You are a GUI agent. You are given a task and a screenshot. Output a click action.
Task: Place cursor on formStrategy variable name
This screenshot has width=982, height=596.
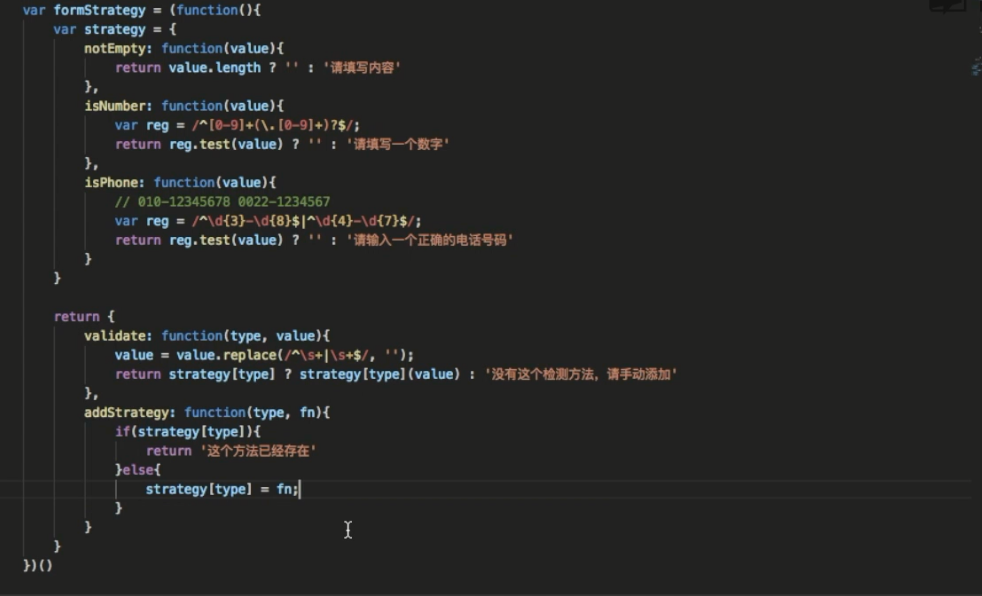pos(96,10)
